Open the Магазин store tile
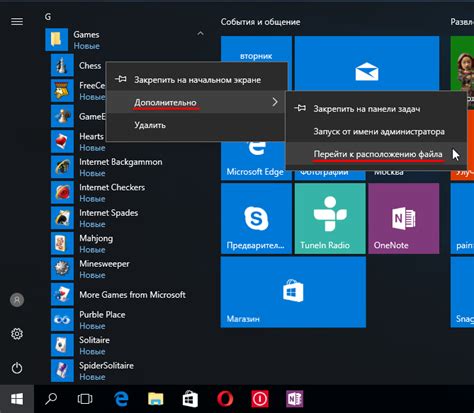The height and width of the screenshot is (413, 474). tap(293, 292)
